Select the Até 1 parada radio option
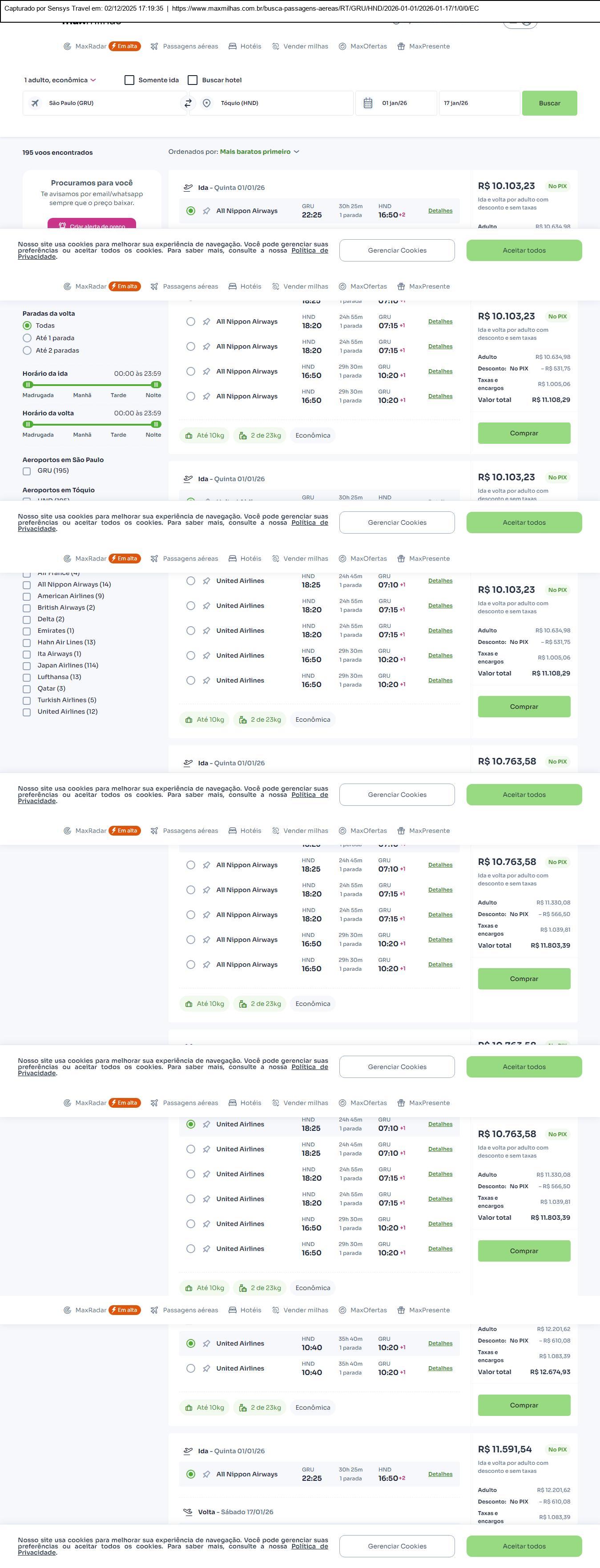Viewport: 600px width, 1568px height. point(28,338)
